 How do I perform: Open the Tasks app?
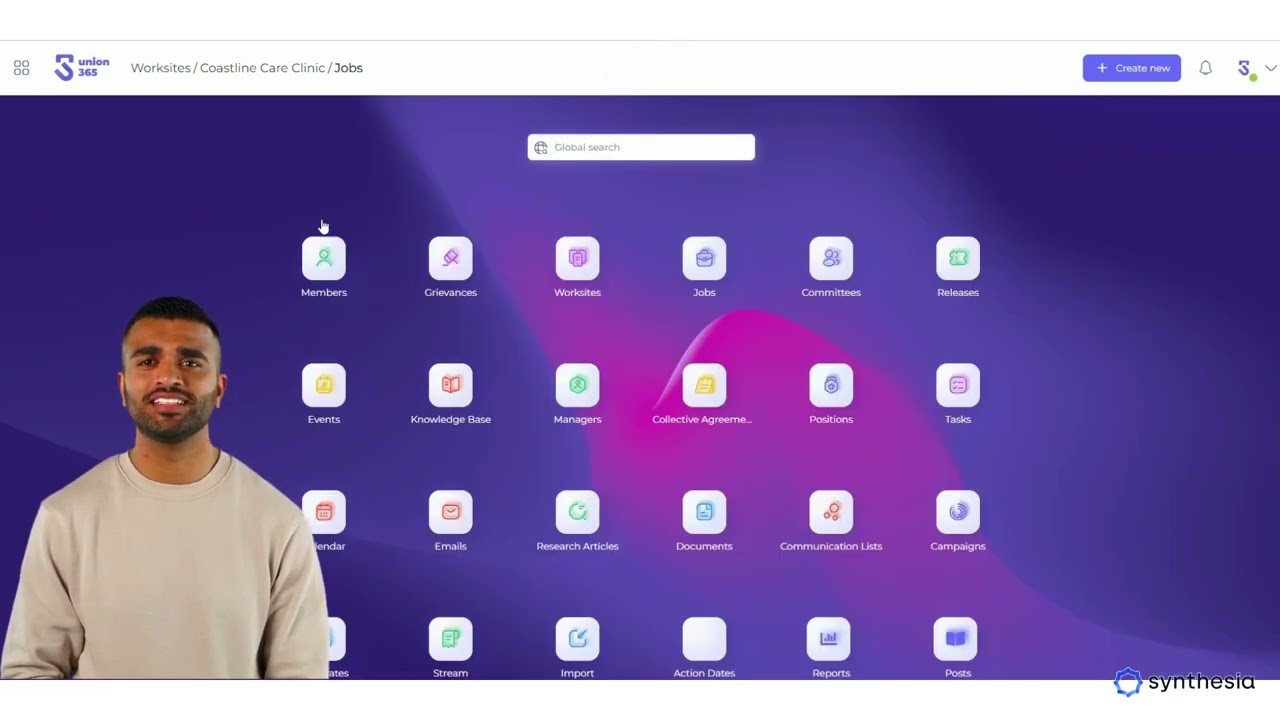(958, 386)
